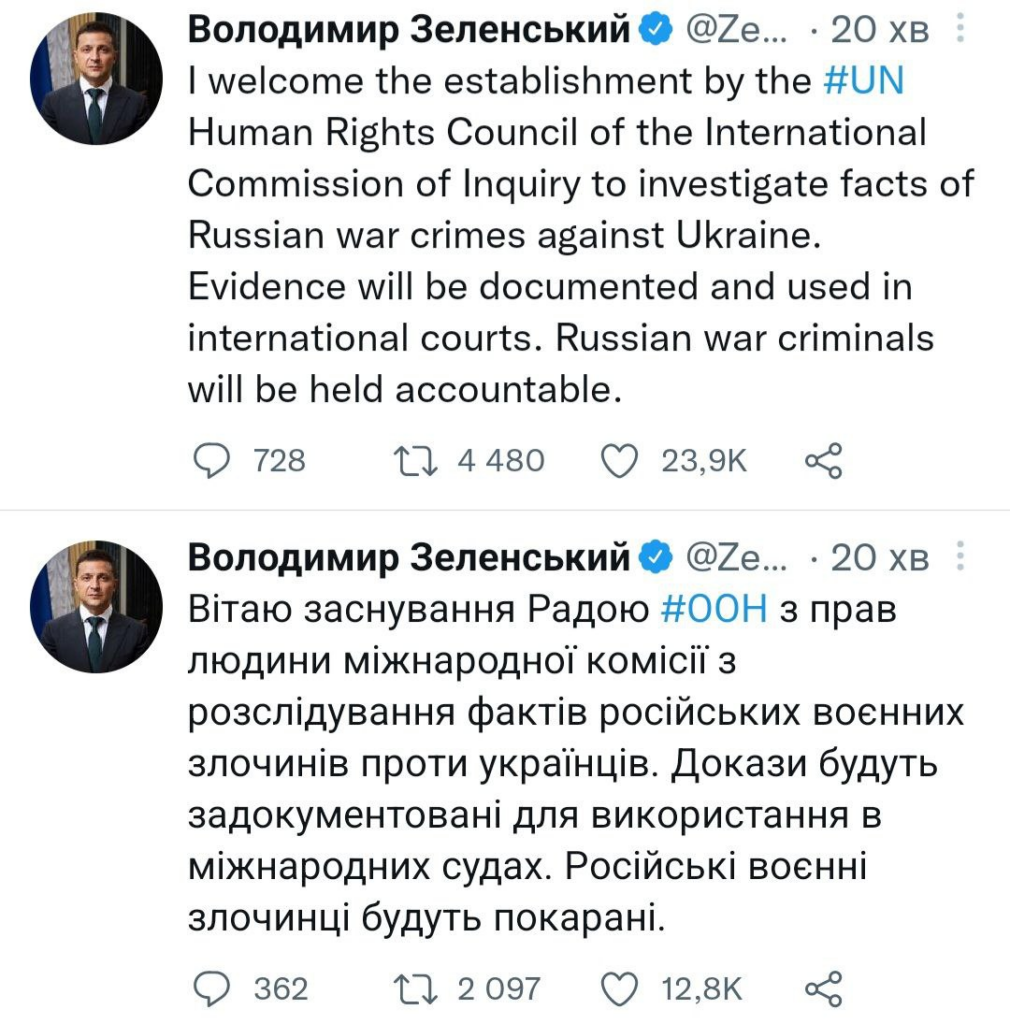The width and height of the screenshot is (1010, 1024).
Task: Reply to the Ukrainian-language tweet
Action: (211, 989)
